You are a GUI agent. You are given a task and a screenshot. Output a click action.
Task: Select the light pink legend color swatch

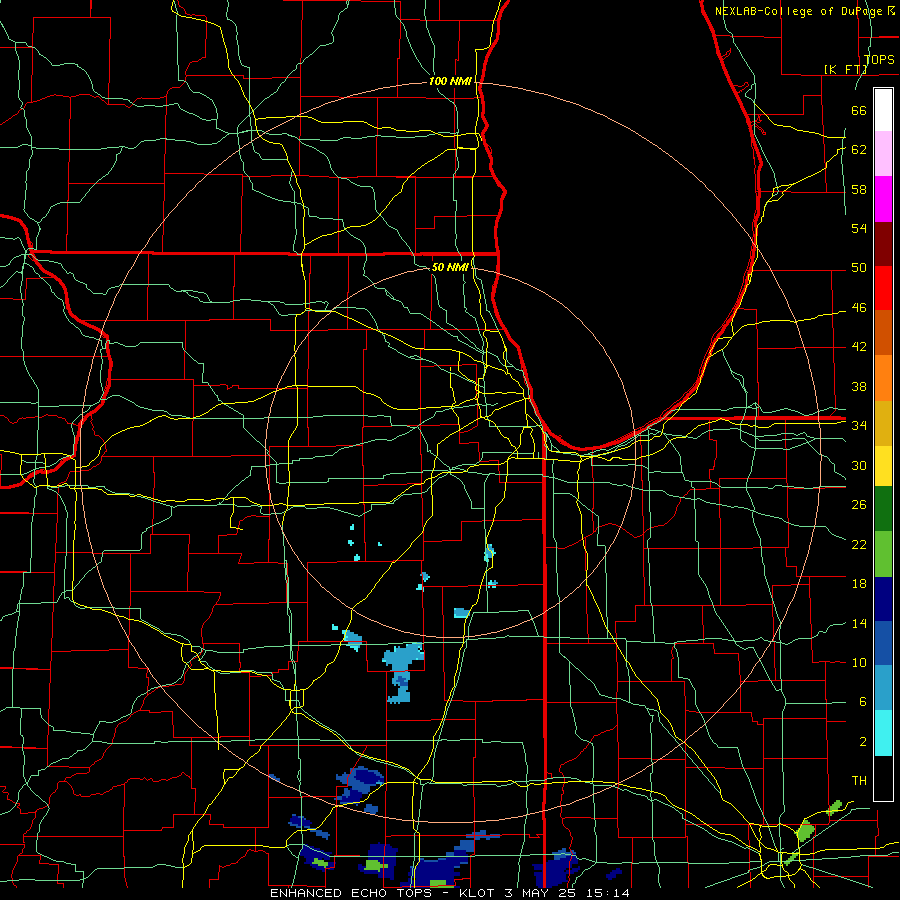tap(883, 154)
